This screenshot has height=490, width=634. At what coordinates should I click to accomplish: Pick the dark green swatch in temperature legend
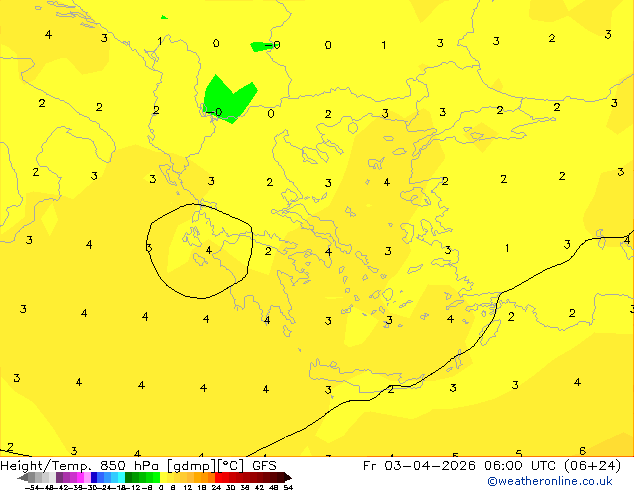(x=129, y=478)
